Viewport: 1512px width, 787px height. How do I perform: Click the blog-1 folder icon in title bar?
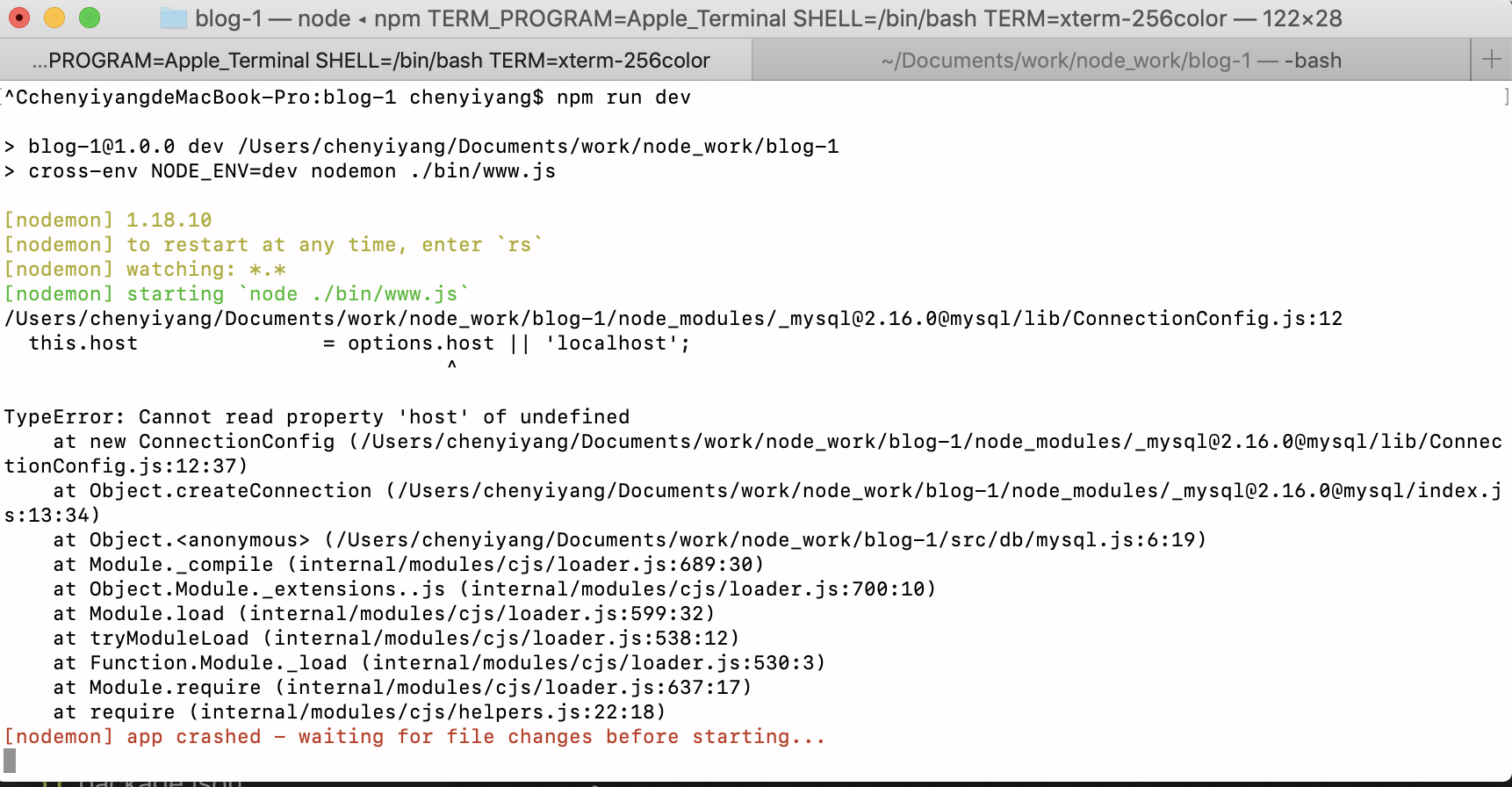point(174,18)
